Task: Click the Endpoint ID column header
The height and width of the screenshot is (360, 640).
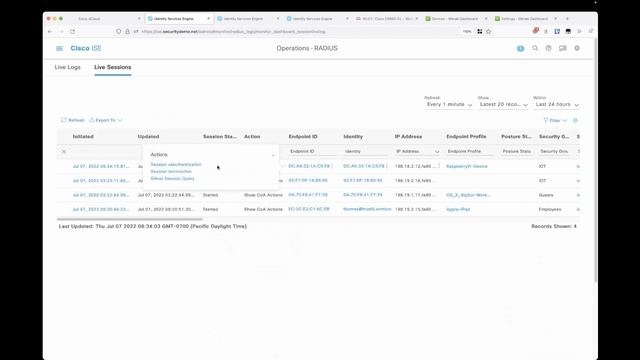Action: coord(303,137)
